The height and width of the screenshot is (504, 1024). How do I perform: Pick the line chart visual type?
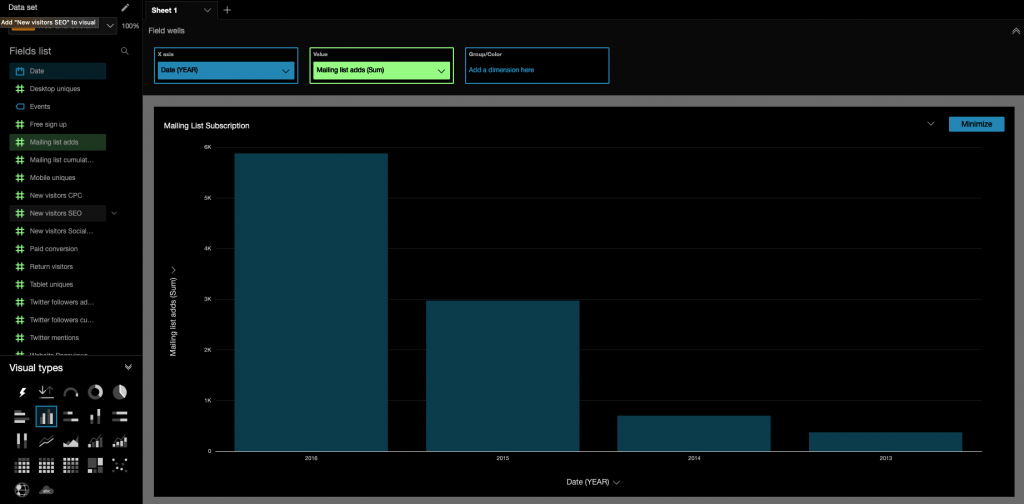(46, 441)
